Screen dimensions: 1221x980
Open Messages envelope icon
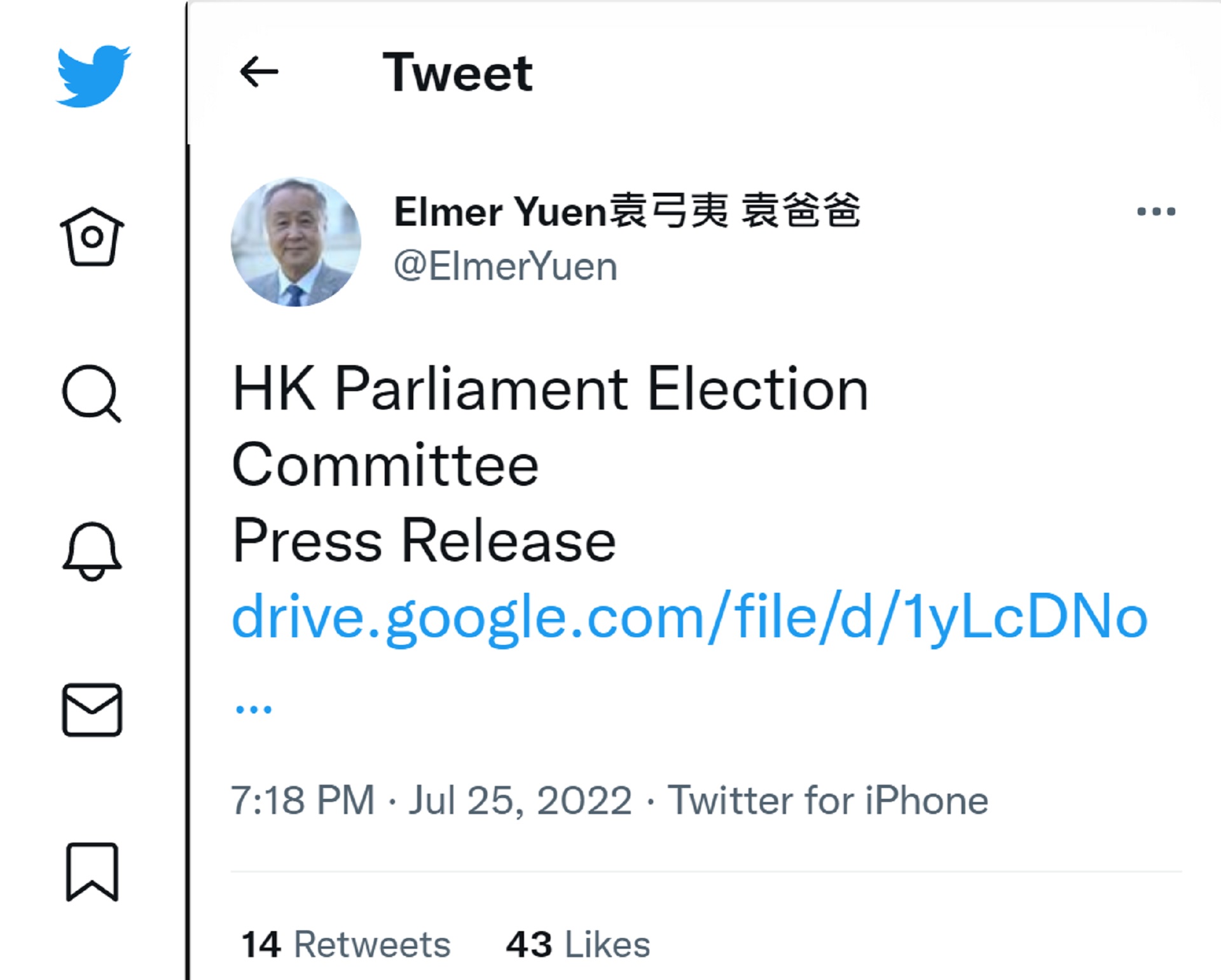click(x=92, y=710)
